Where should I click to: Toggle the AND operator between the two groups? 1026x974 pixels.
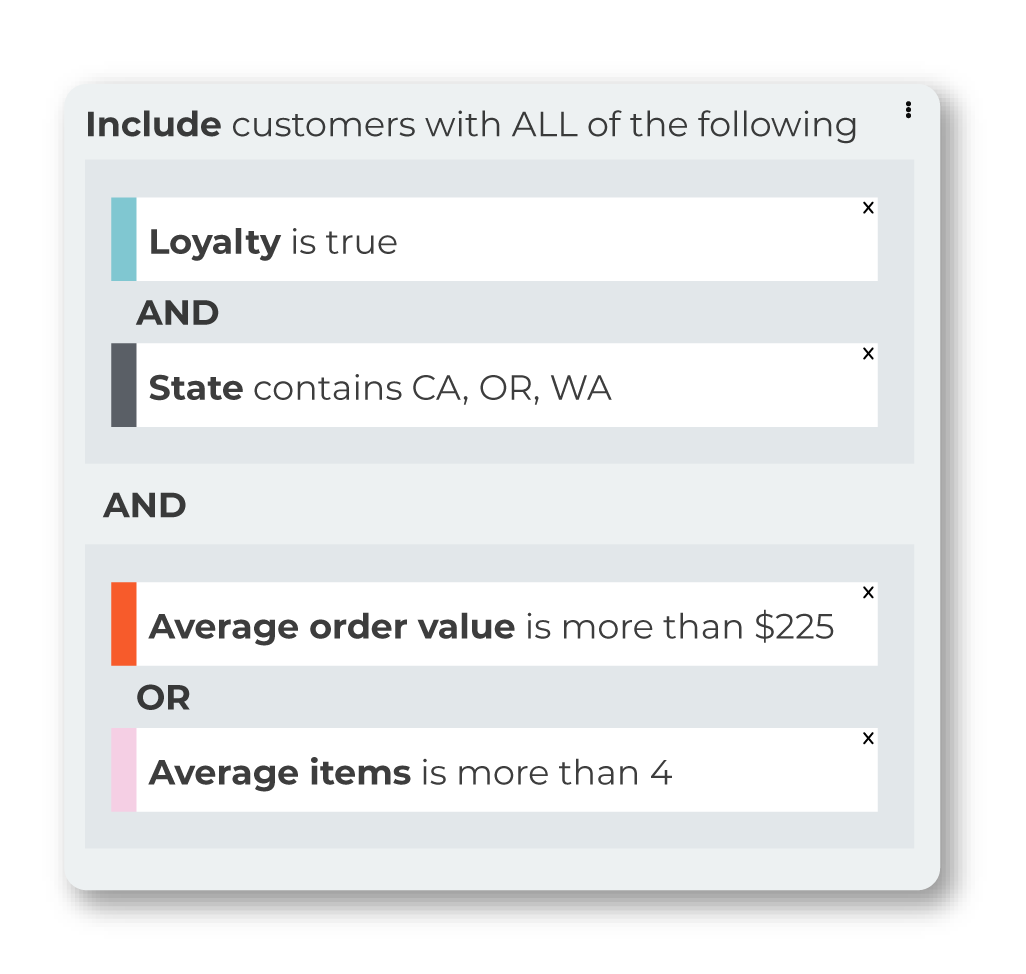pos(145,506)
